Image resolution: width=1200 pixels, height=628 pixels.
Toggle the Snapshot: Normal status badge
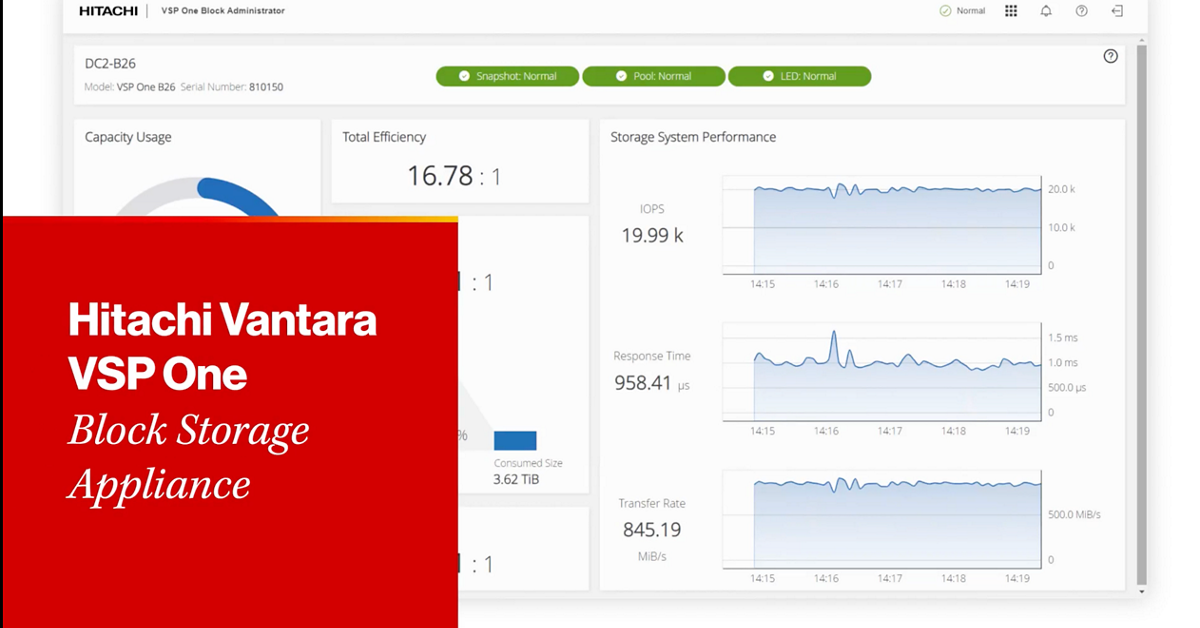(507, 76)
